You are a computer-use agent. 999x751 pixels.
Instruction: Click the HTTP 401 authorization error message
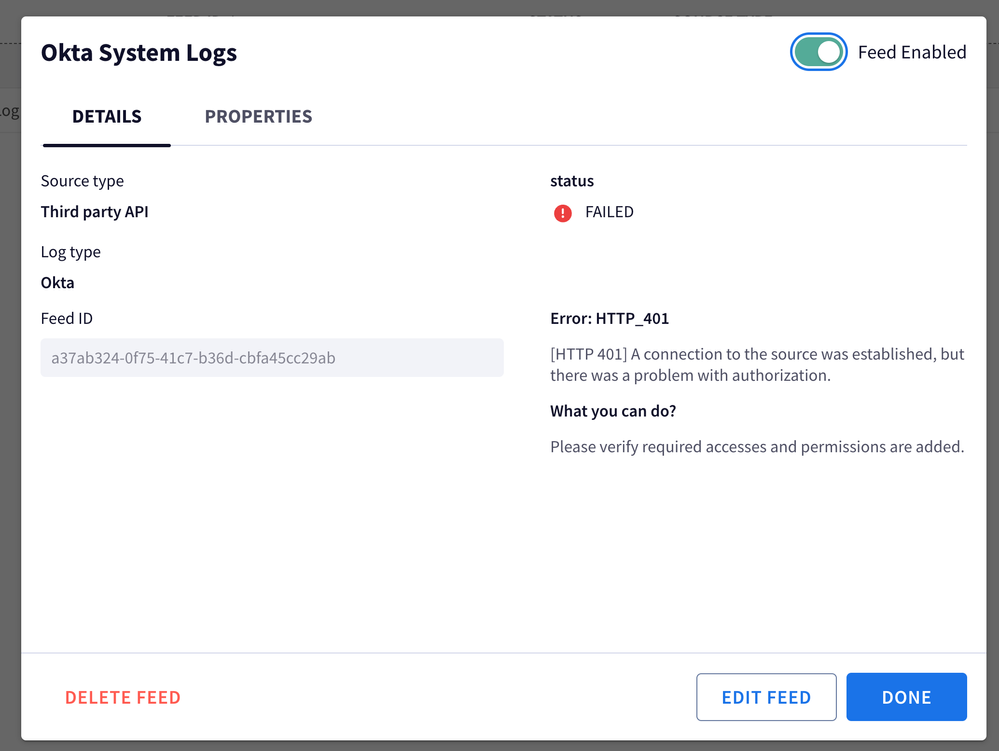point(758,364)
